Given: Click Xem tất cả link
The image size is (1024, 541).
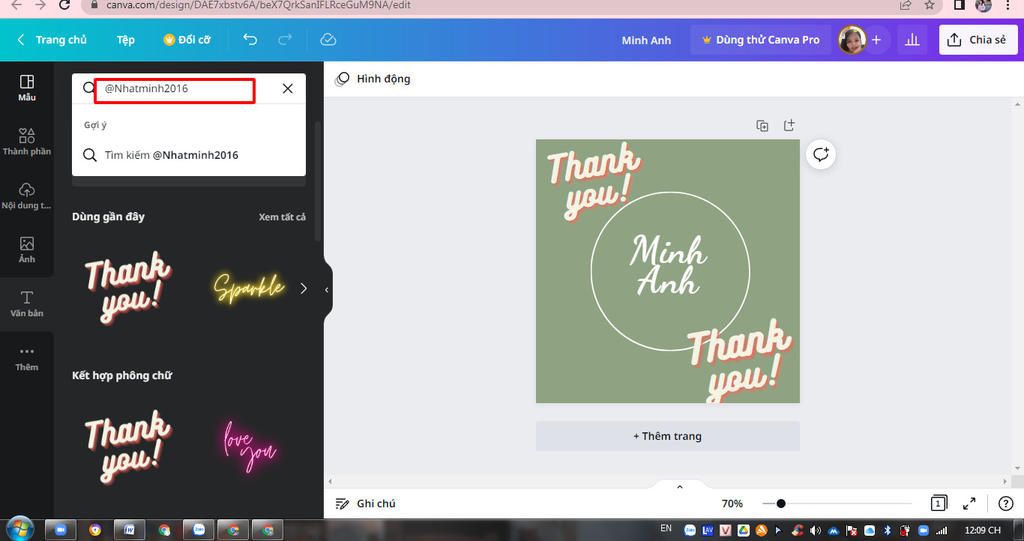Looking at the screenshot, I should pos(281,217).
